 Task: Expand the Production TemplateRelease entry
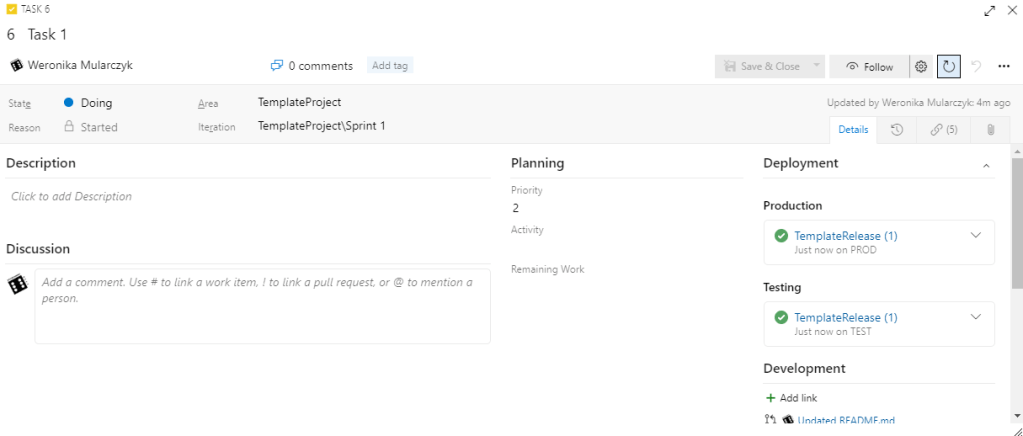tap(976, 235)
